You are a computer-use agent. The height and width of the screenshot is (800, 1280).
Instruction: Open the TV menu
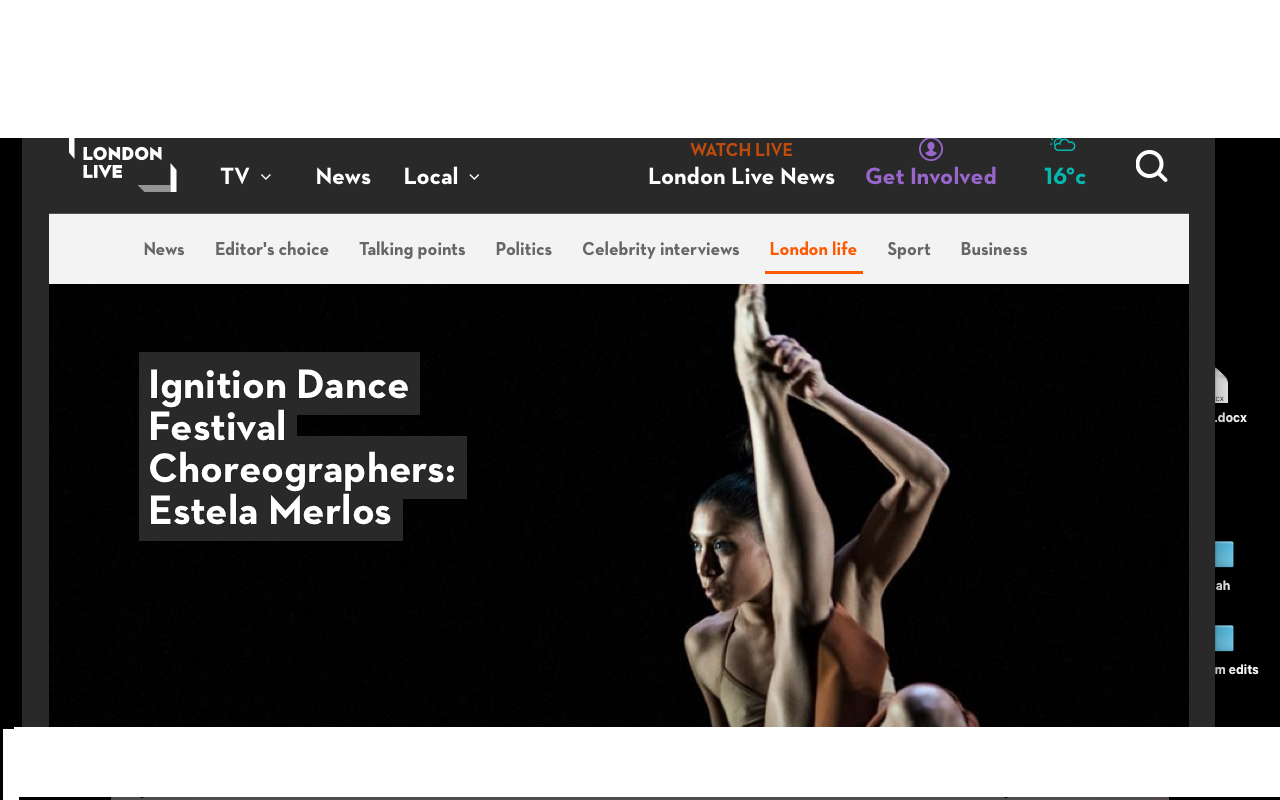coord(235,176)
